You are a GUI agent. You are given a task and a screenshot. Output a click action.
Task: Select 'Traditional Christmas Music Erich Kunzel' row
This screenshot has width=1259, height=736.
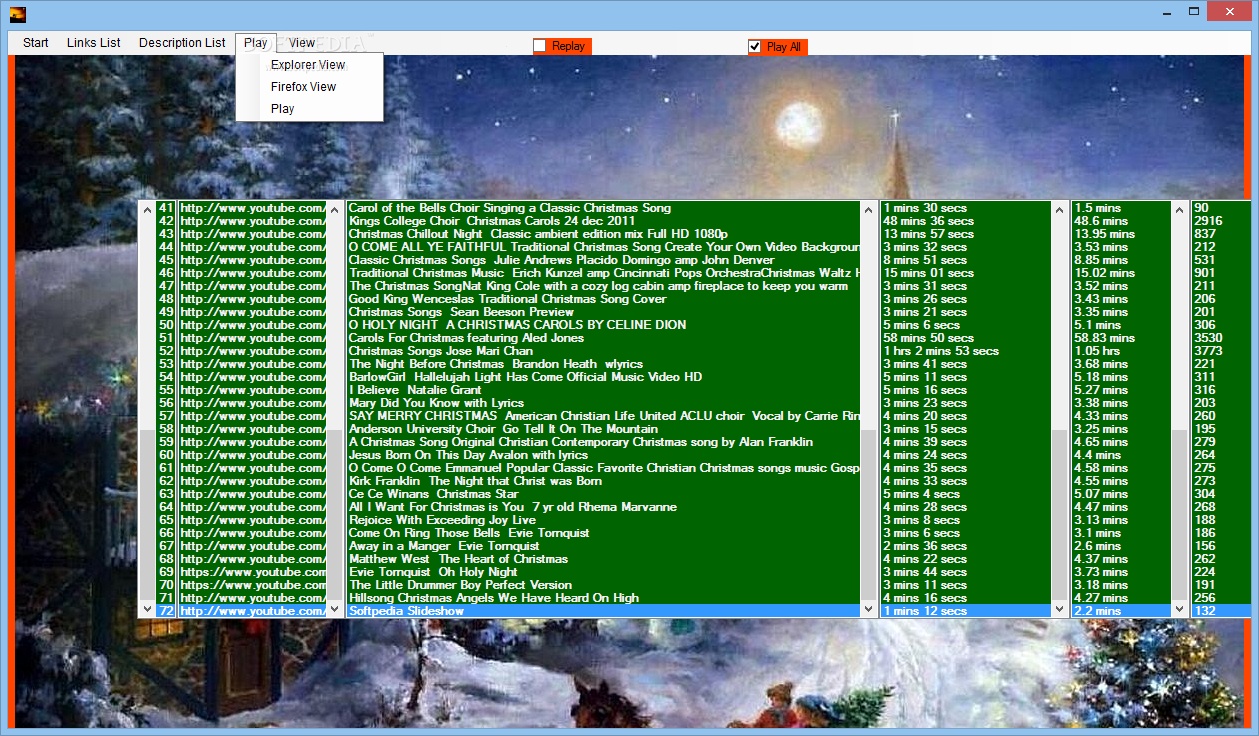[x=603, y=273]
